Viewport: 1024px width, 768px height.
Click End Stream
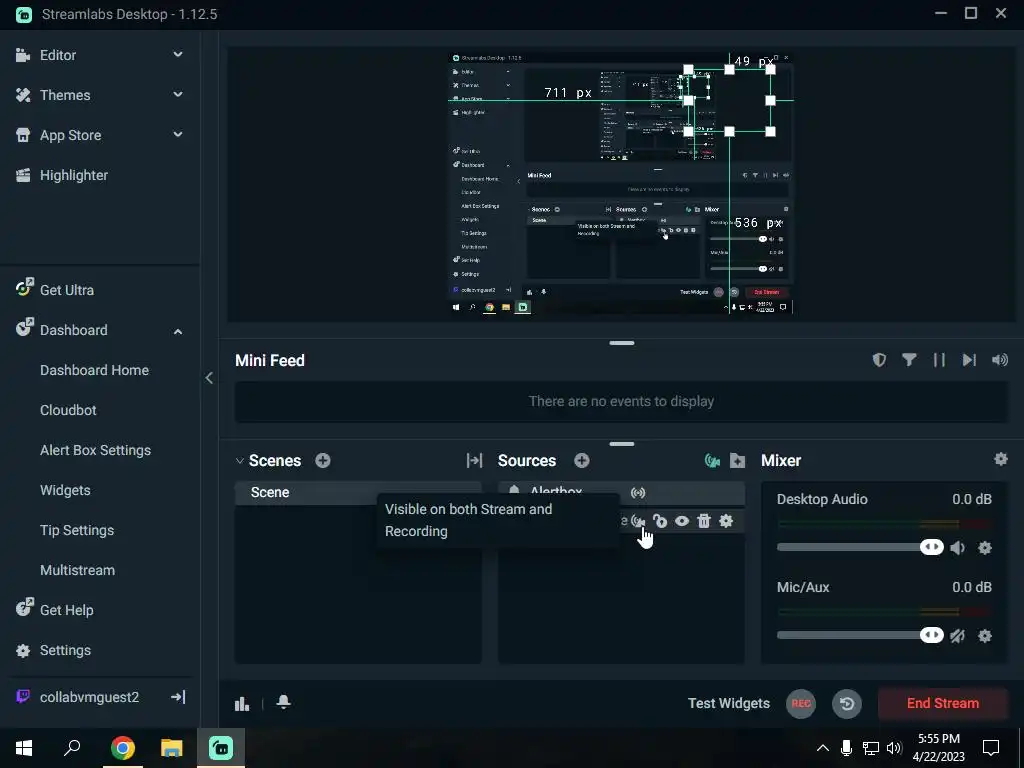tap(943, 703)
